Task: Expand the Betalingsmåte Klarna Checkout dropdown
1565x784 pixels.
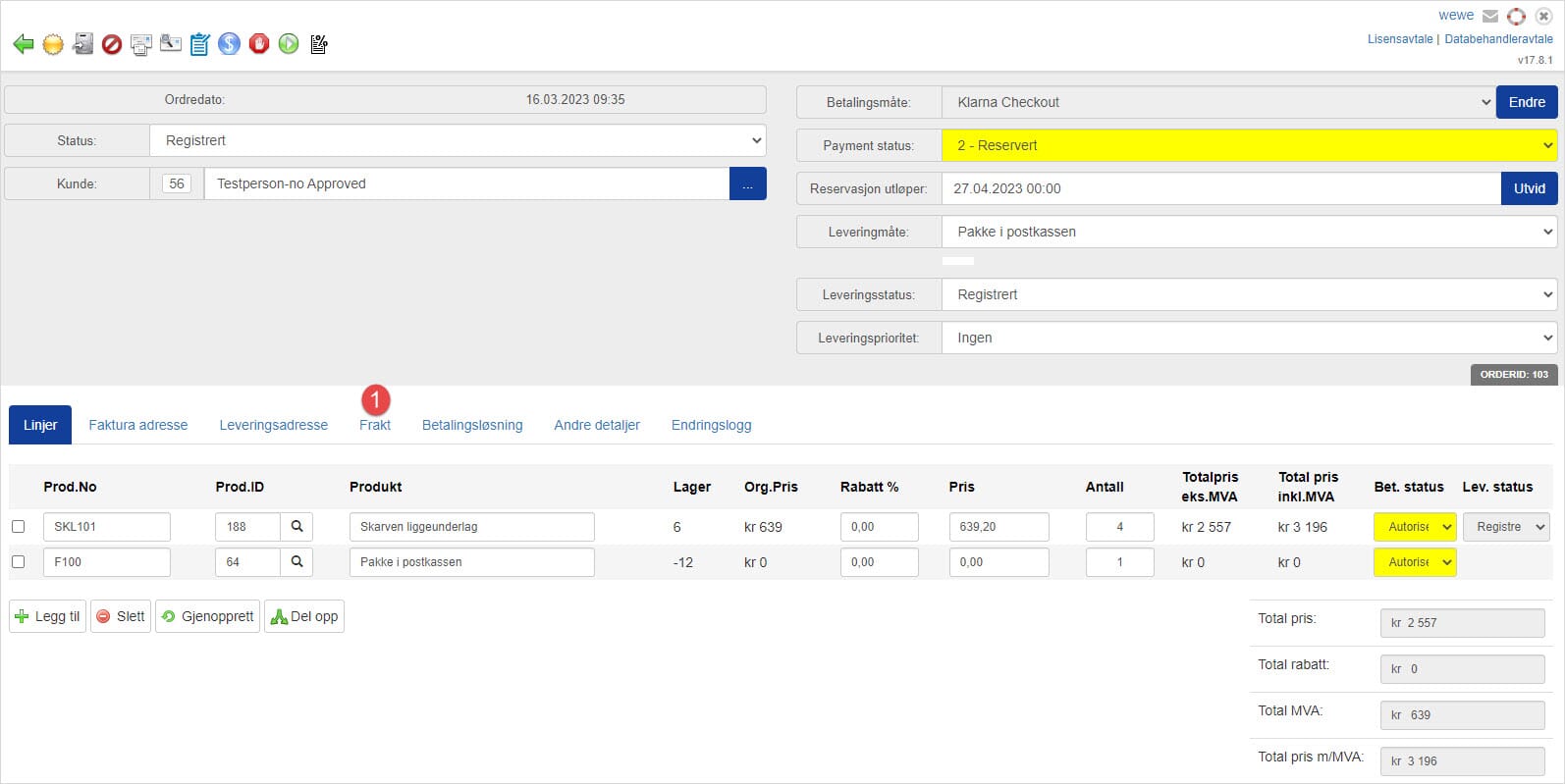Action: tap(1217, 102)
